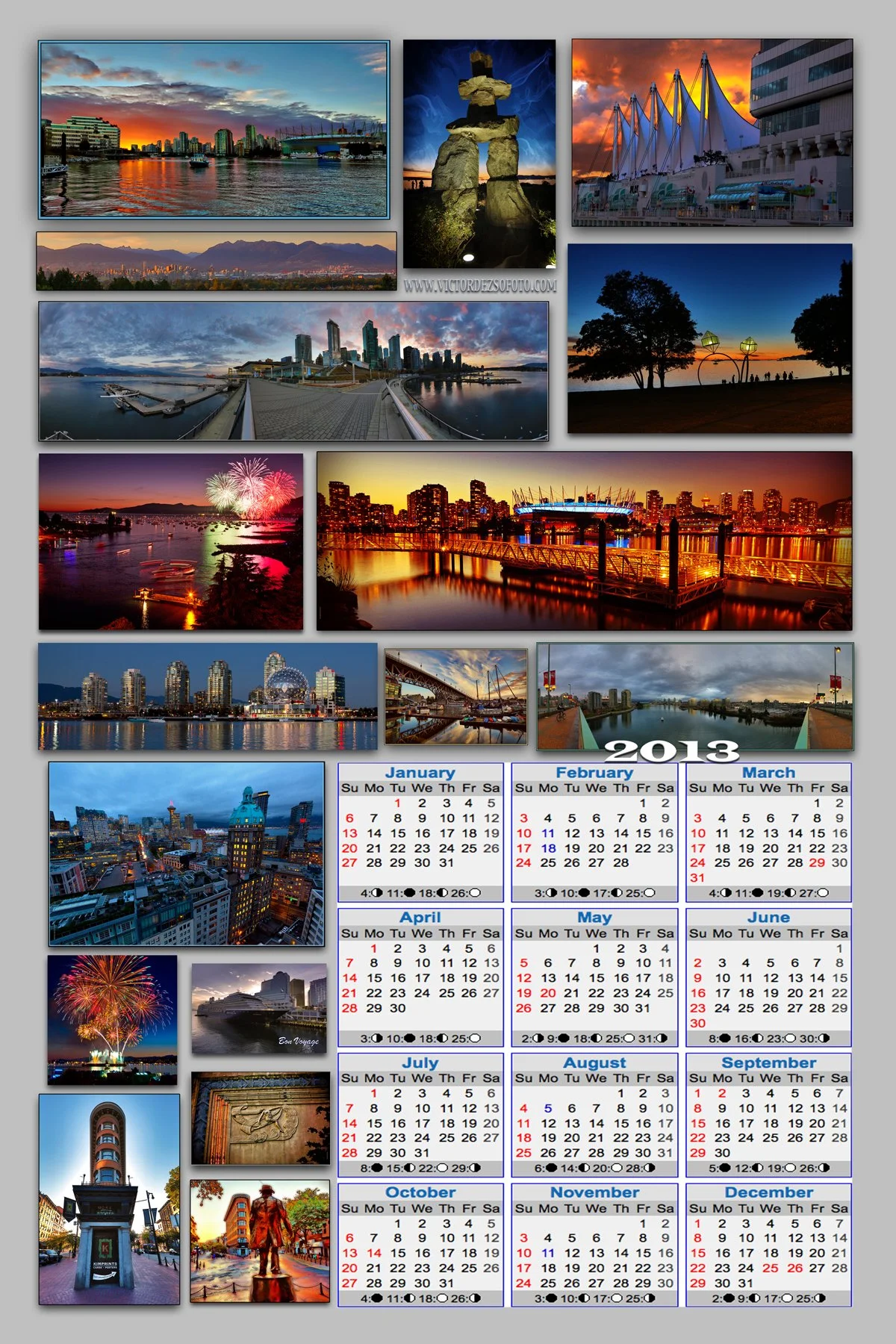
Task: Click the bridge and marina photo
Action: pos(456,697)
